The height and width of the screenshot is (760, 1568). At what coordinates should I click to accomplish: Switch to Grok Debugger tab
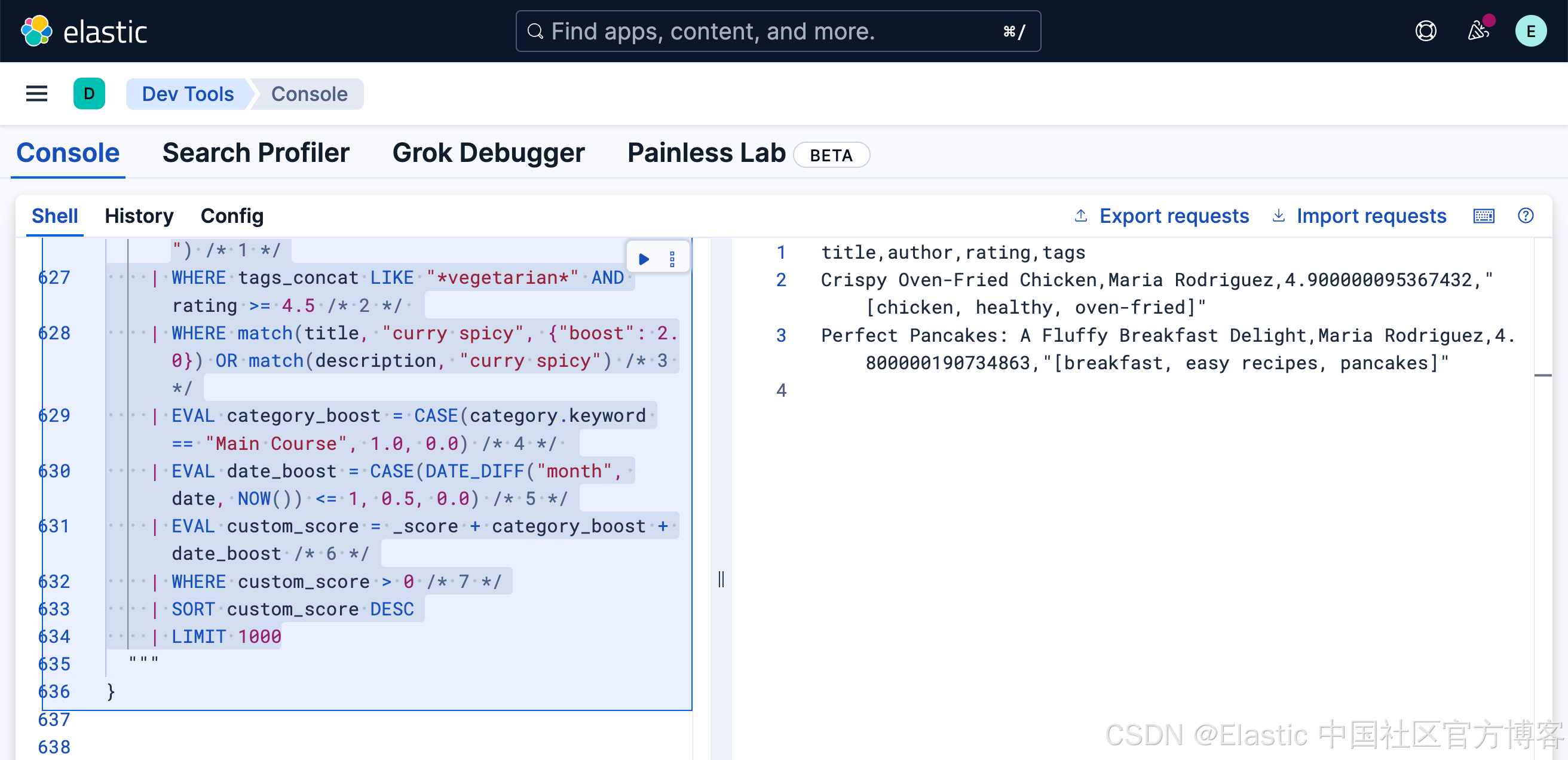coord(488,153)
